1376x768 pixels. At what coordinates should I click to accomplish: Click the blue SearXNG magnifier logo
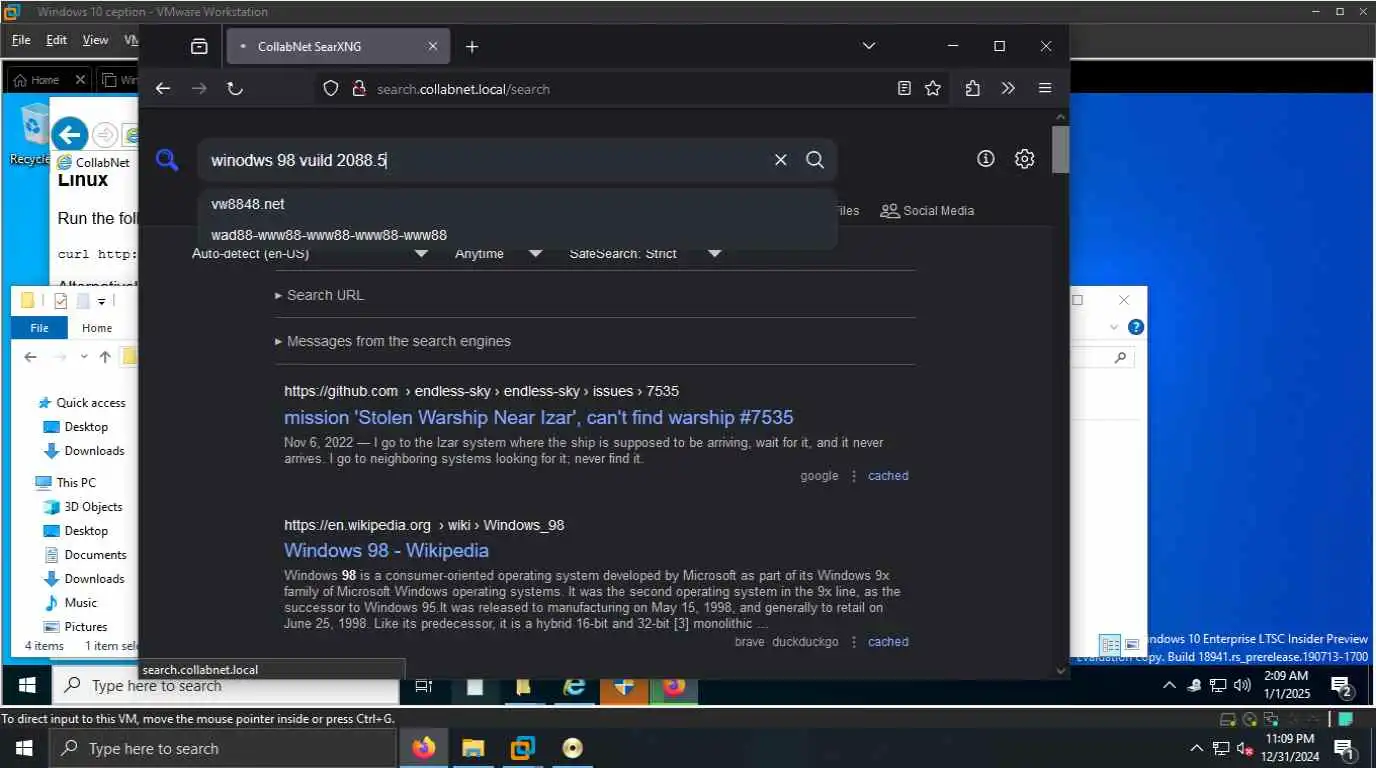point(167,160)
